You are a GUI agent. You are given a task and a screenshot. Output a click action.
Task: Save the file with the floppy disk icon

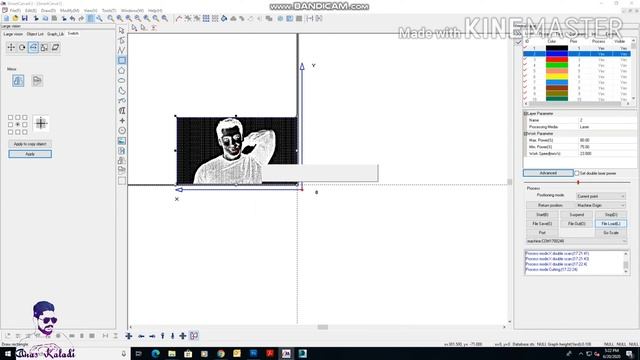tap(24, 18)
